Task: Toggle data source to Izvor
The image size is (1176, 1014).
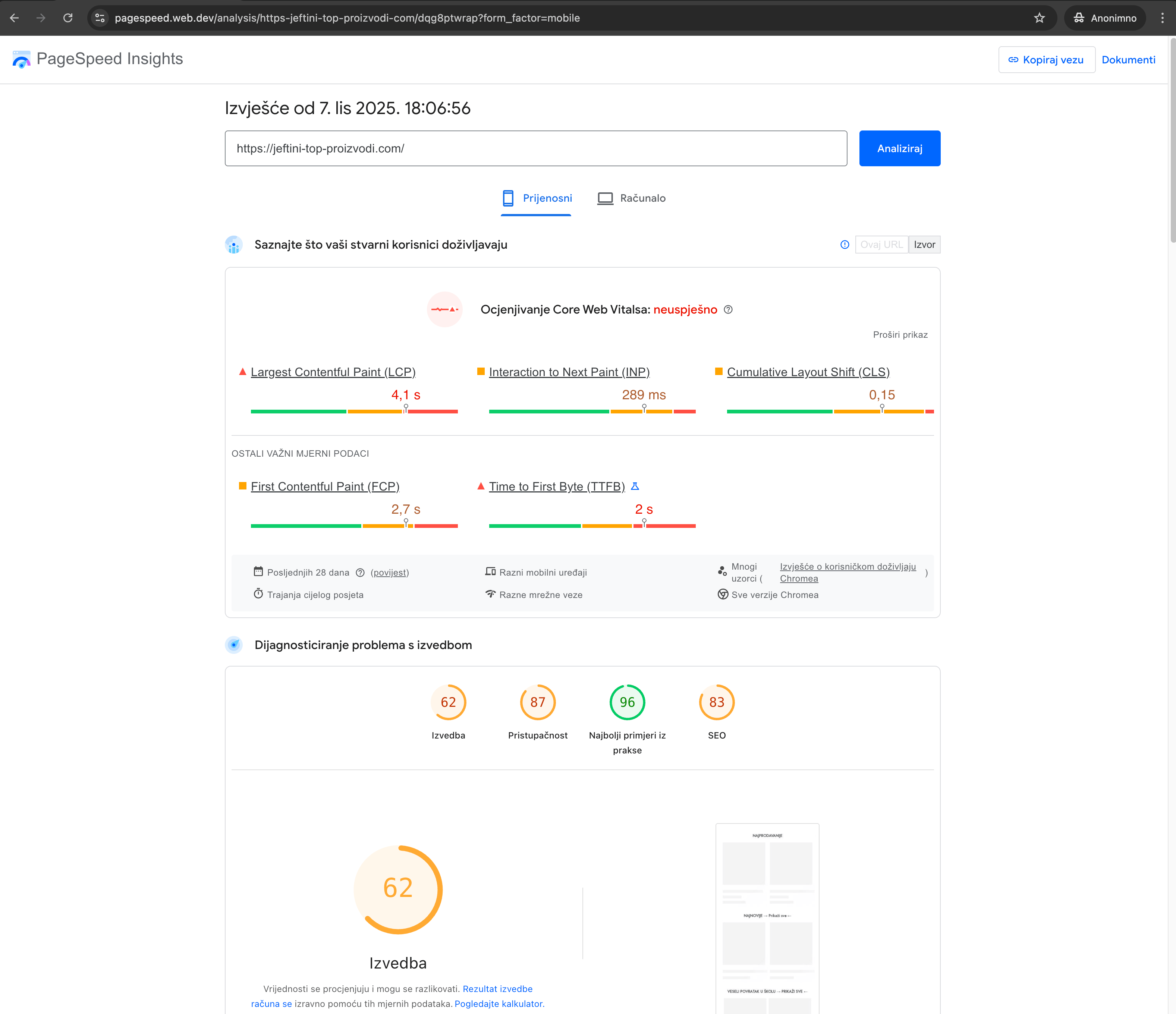Action: pos(924,245)
